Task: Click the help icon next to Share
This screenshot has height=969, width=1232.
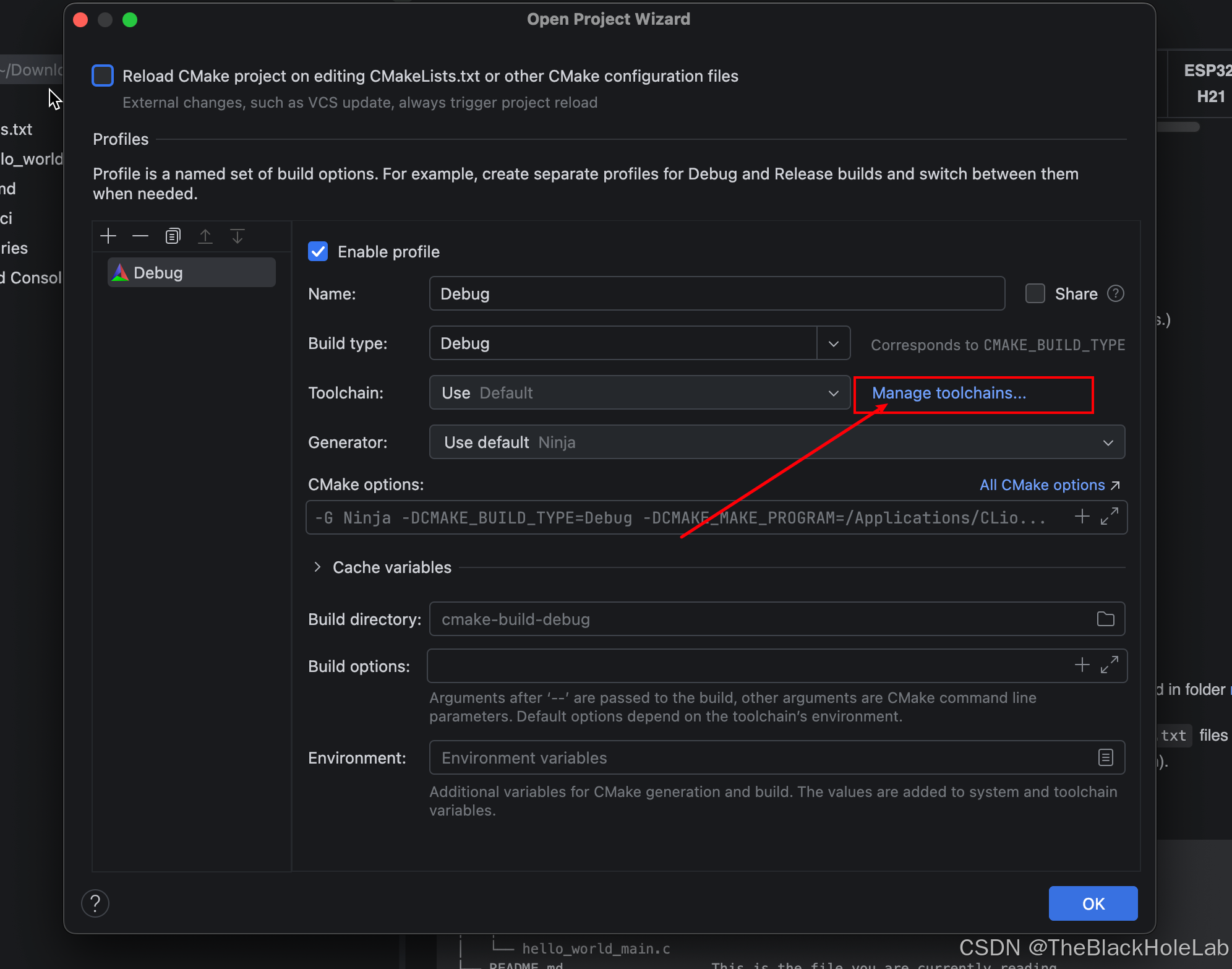Action: [1115, 293]
